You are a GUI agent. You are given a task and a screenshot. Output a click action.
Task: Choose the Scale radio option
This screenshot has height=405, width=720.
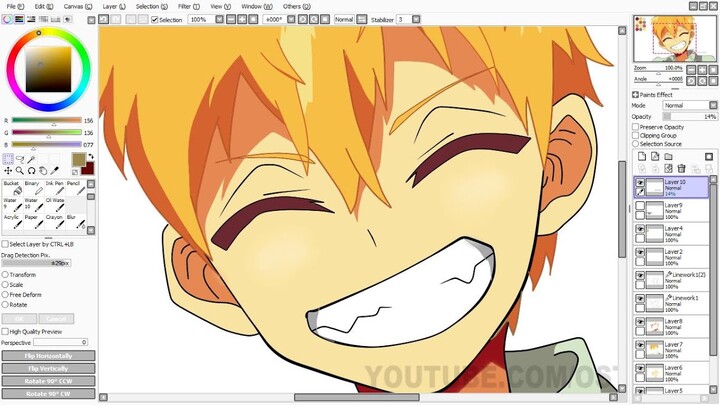point(5,285)
